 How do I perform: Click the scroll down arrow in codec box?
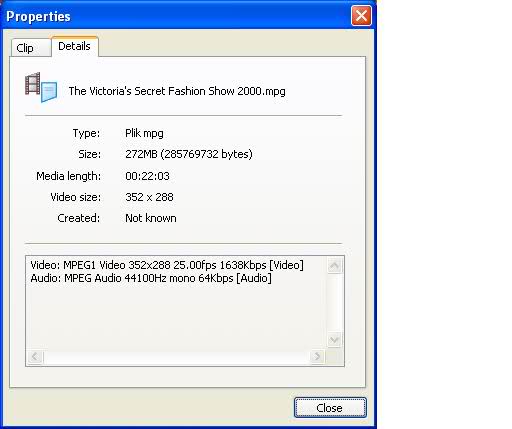pyautogui.click(x=334, y=340)
